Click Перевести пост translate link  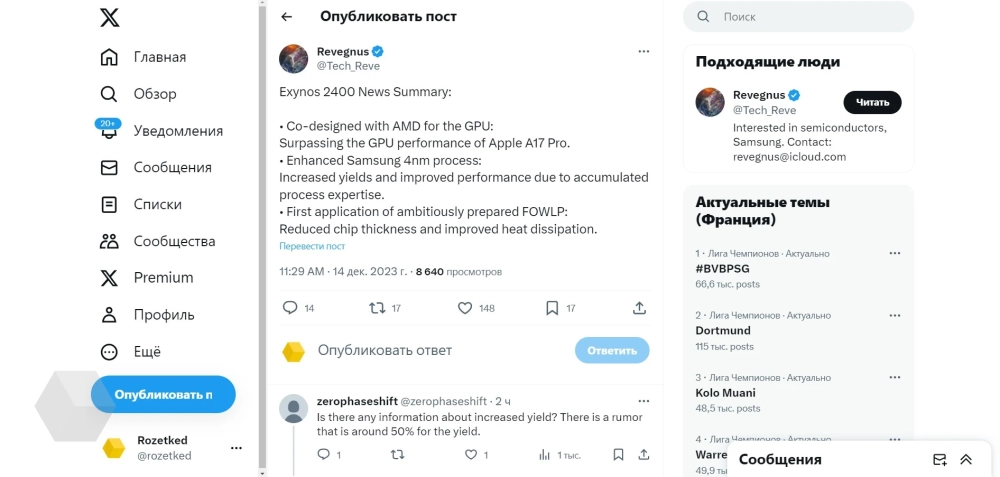pyautogui.click(x=312, y=246)
